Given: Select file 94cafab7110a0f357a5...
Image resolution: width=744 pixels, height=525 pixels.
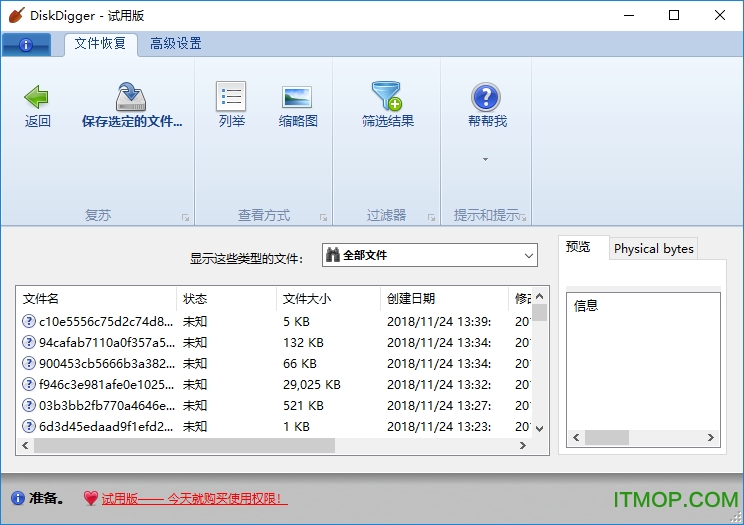Looking at the screenshot, I should (107, 342).
